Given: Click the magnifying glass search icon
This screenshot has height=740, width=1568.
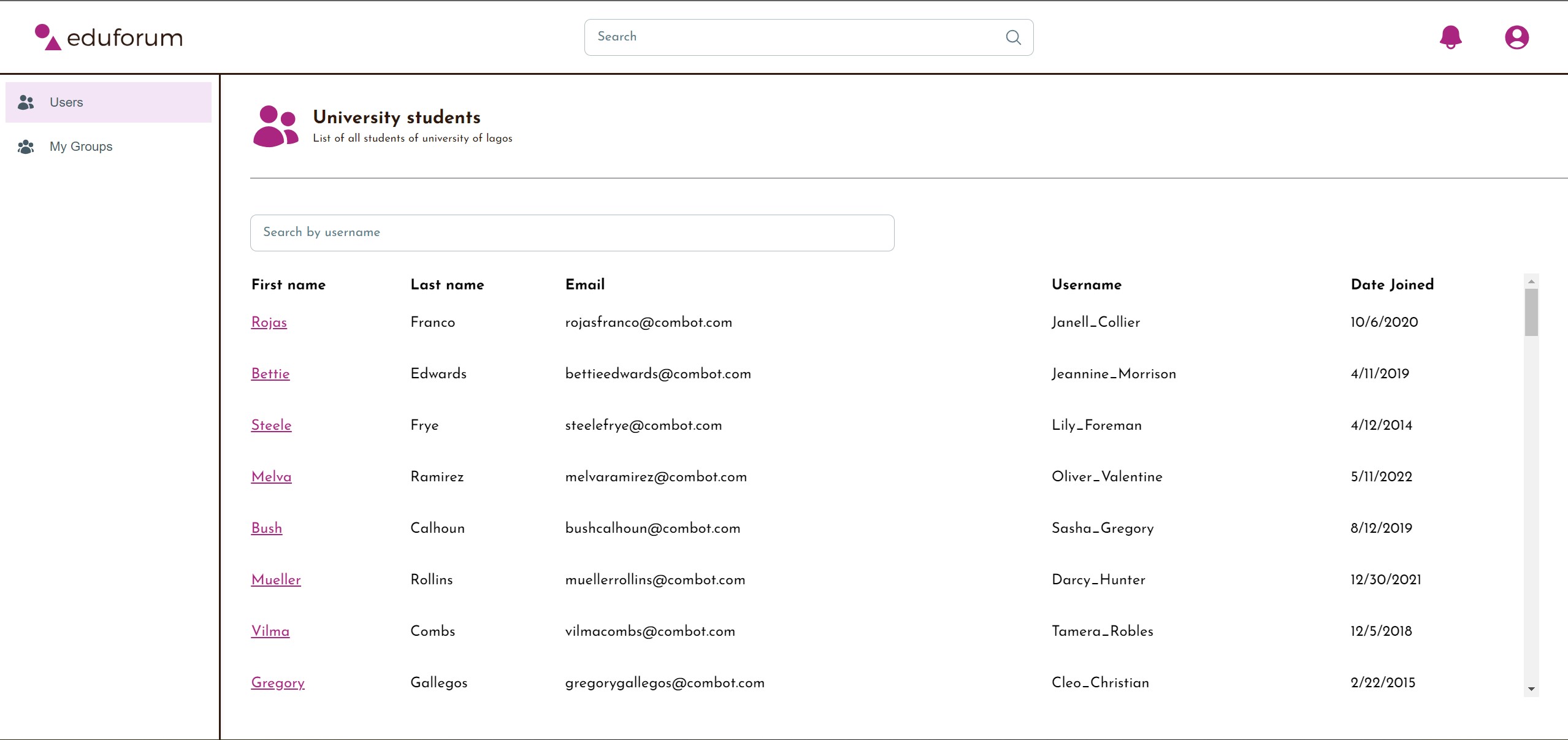Looking at the screenshot, I should [x=1013, y=37].
